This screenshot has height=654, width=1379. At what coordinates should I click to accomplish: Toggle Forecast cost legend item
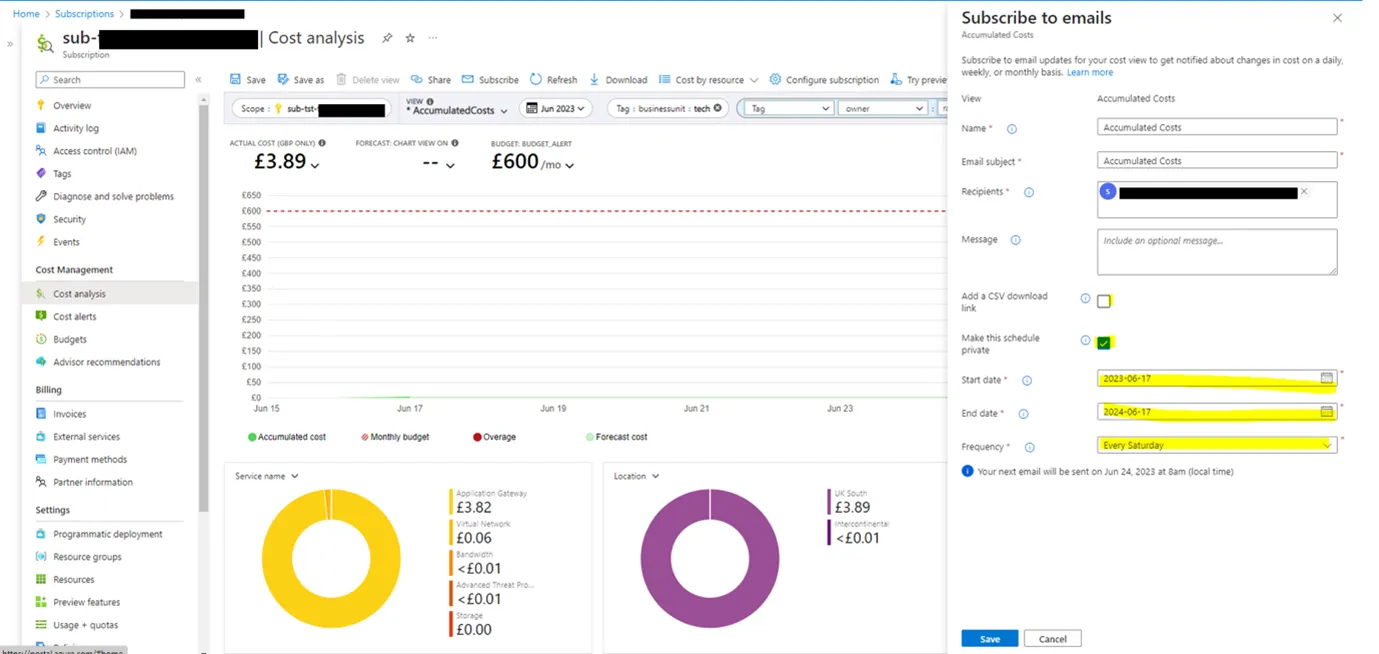click(616, 437)
